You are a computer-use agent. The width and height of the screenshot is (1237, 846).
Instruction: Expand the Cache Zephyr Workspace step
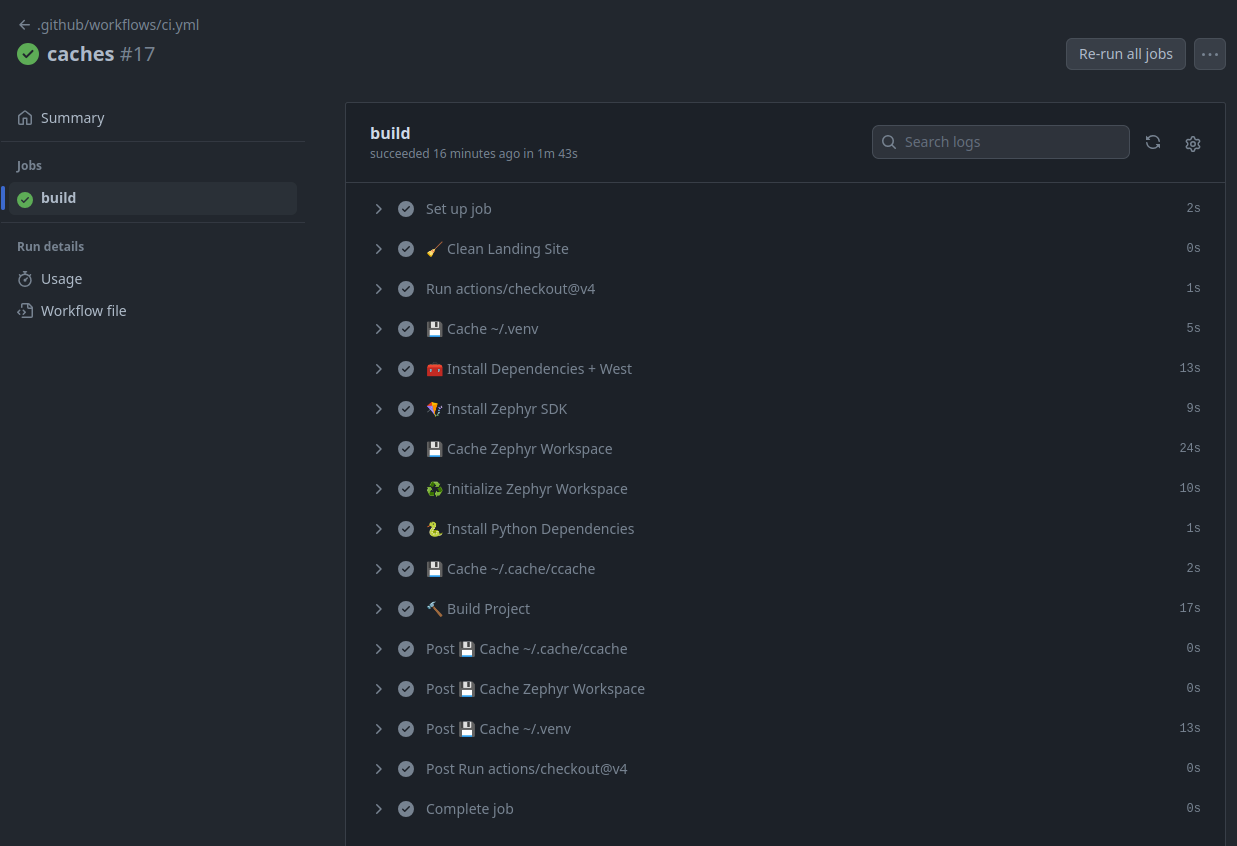coord(379,449)
